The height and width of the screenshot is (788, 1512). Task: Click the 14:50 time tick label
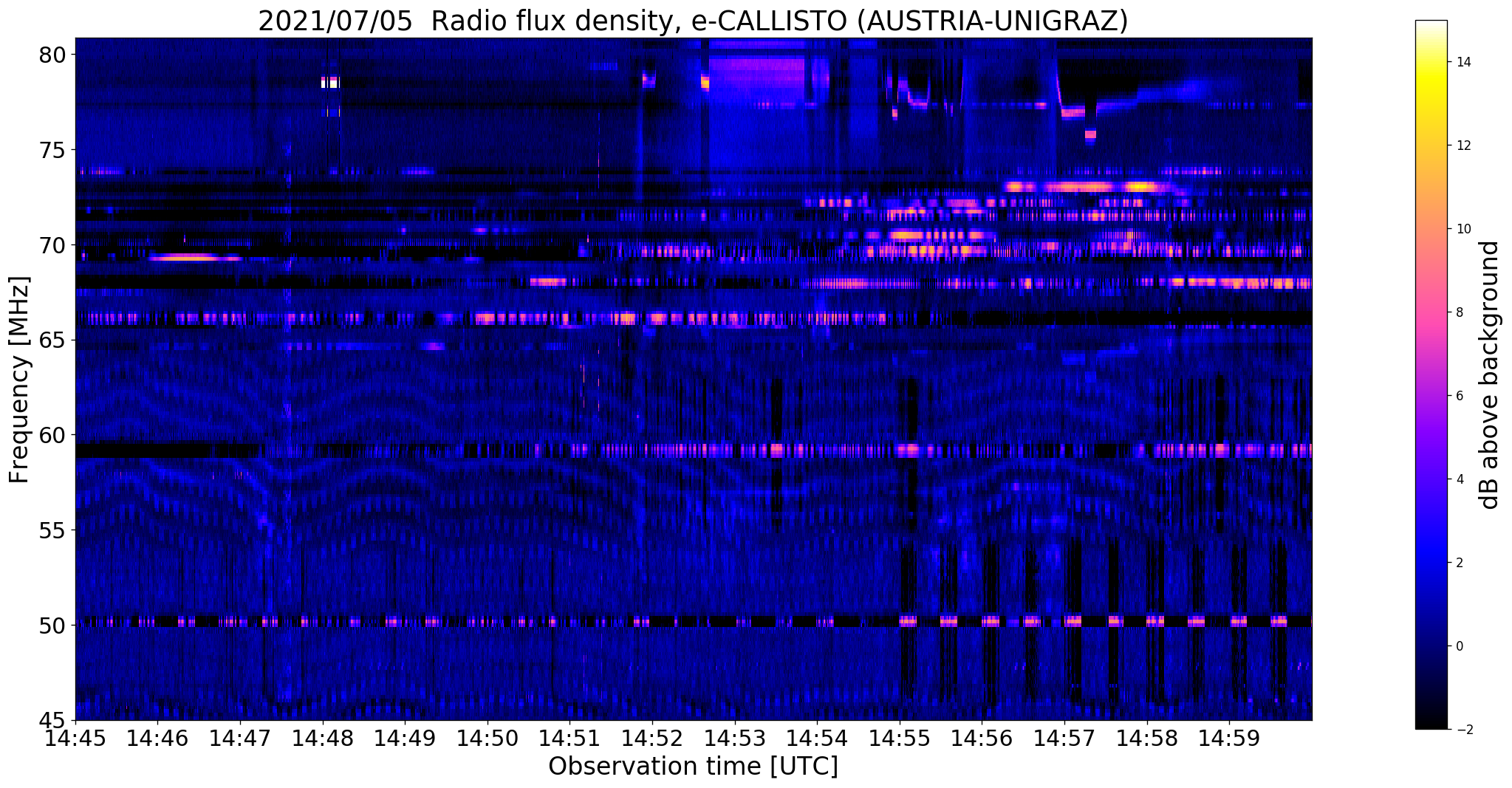[x=488, y=738]
